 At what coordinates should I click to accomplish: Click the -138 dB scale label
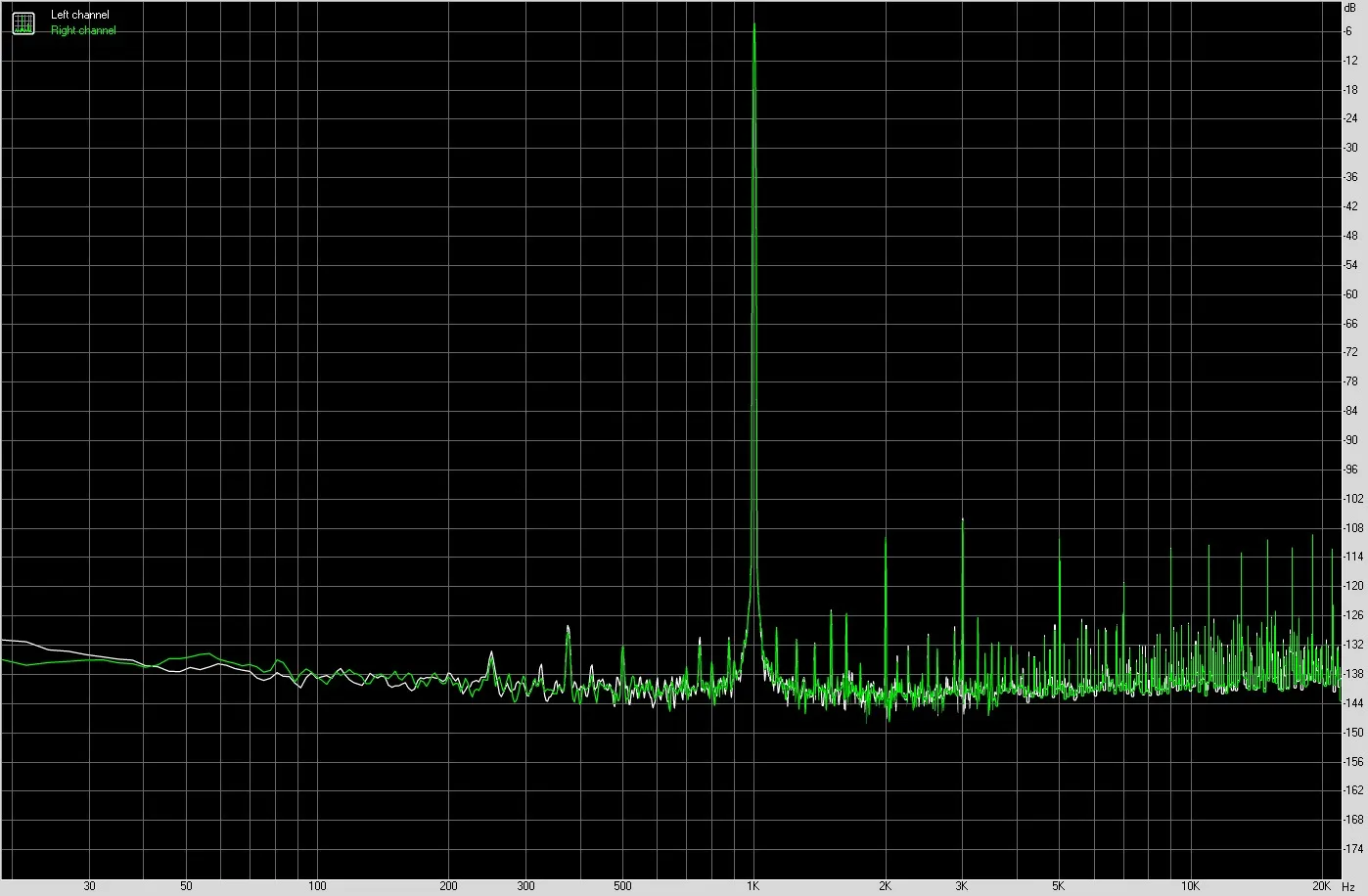1353,674
